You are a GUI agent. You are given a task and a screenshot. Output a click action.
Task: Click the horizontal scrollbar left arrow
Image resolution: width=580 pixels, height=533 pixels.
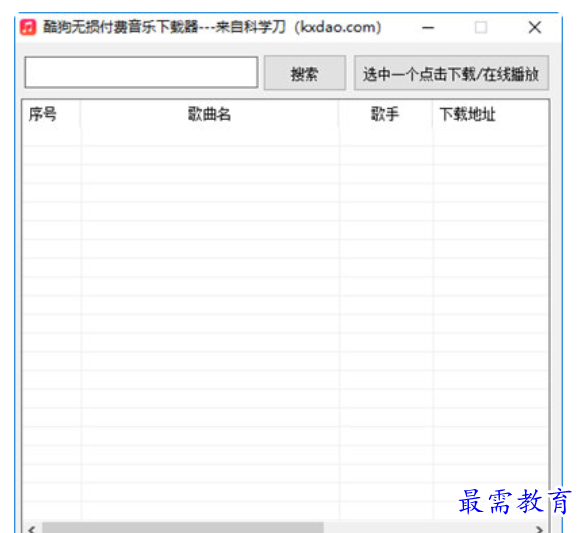[32, 529]
